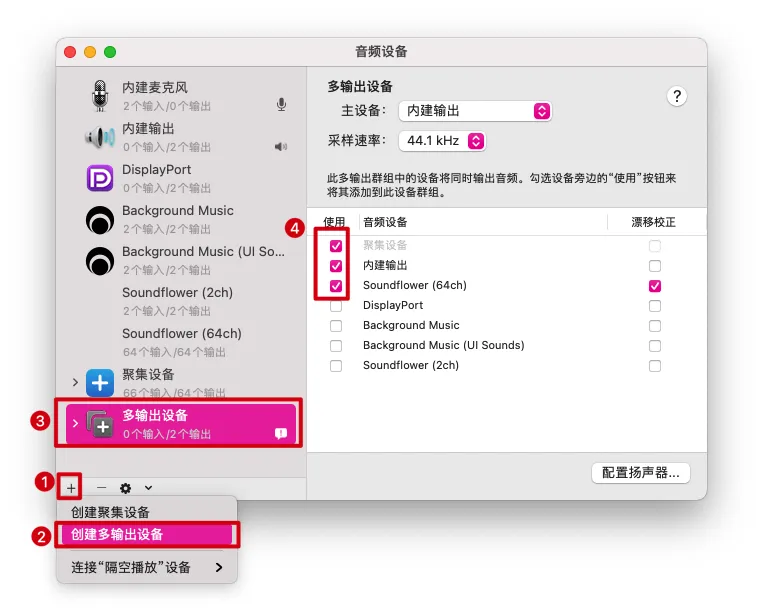Image resolution: width=763 pixels, height=610 pixels.
Task: Click the minus remove-device button
Action: pyautogui.click(x=101, y=487)
